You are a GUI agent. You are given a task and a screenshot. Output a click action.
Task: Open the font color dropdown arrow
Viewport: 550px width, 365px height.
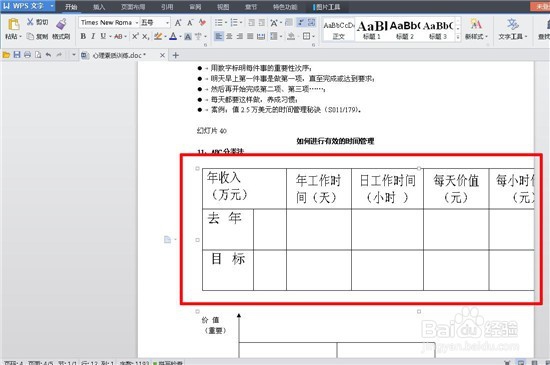[180, 36]
